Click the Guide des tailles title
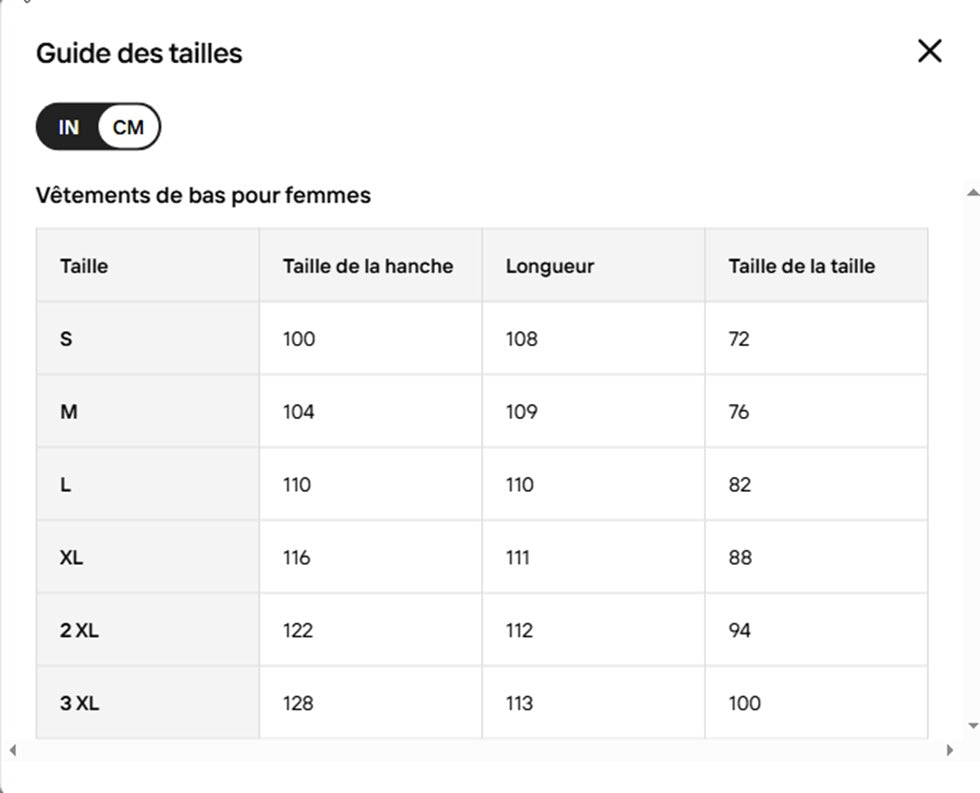This screenshot has width=980, height=793. point(139,53)
